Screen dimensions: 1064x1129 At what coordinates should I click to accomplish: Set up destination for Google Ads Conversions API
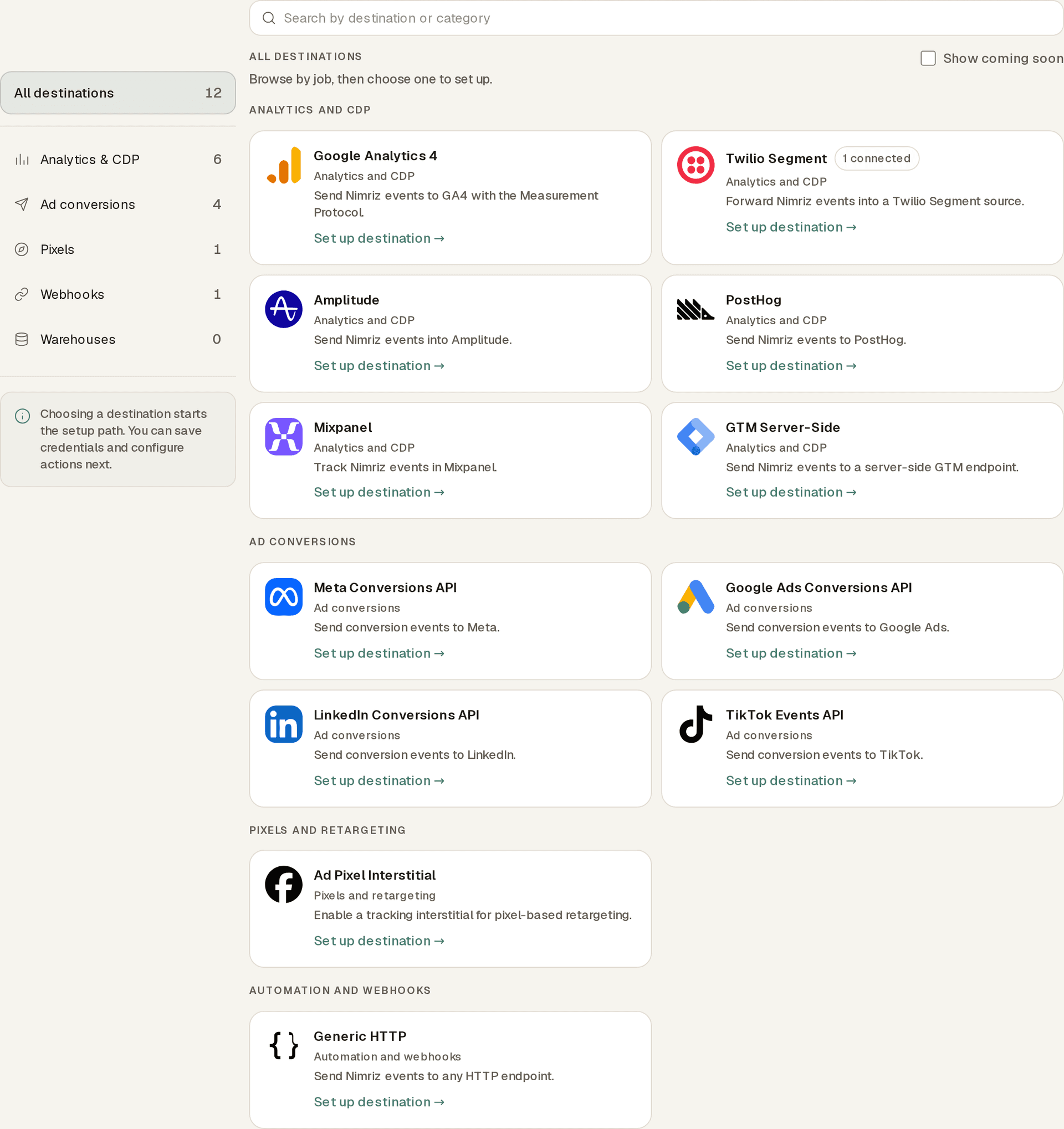pos(791,653)
